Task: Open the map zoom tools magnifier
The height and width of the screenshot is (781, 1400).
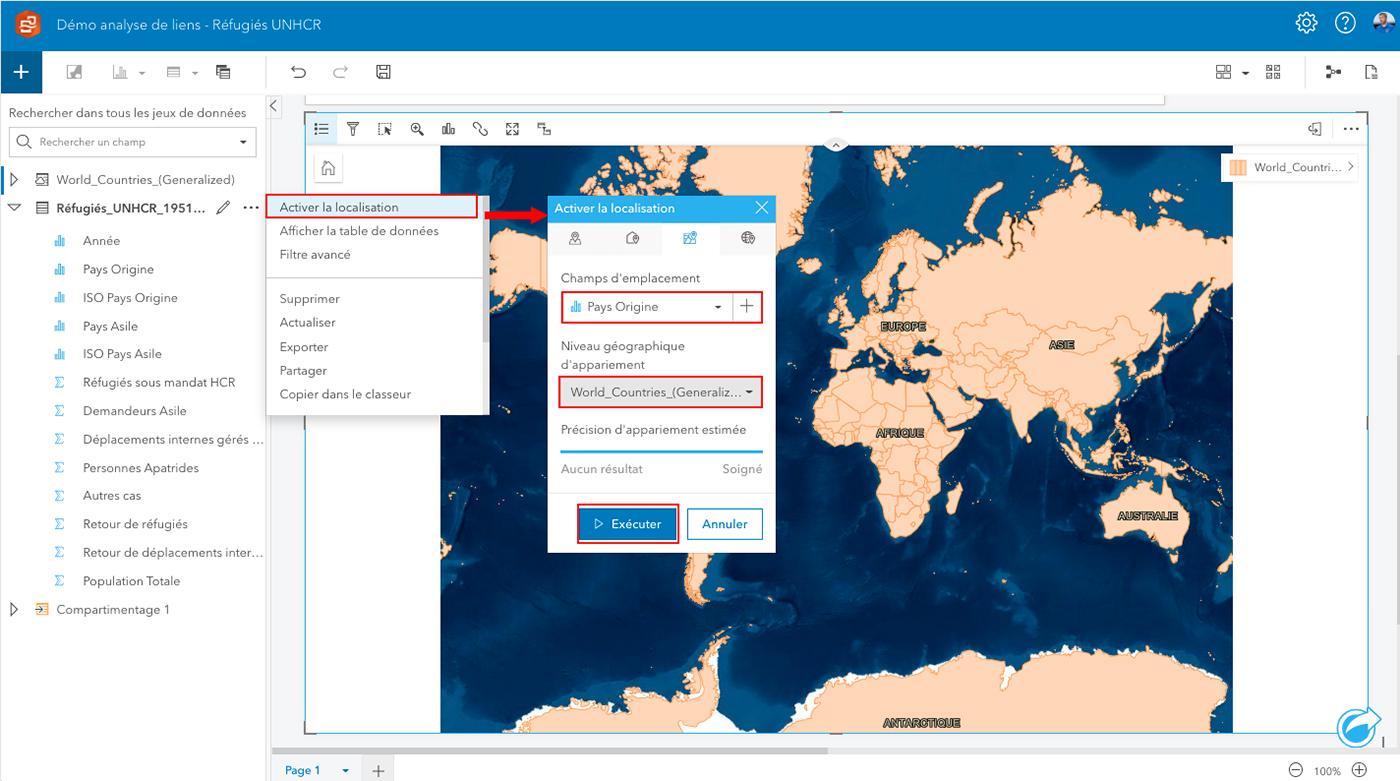Action: (417, 129)
